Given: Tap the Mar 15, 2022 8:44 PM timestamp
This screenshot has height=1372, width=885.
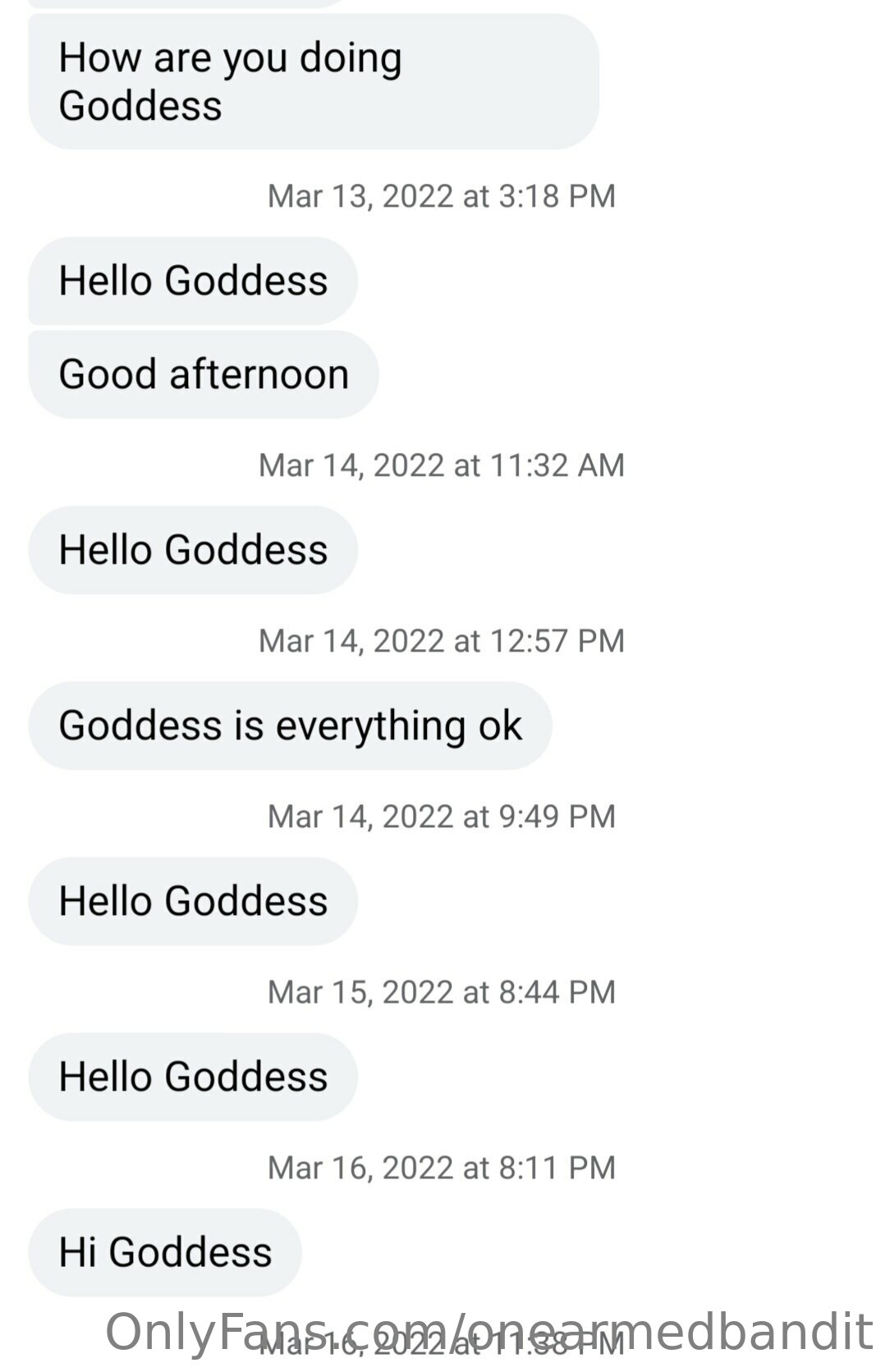Looking at the screenshot, I should 442,992.
